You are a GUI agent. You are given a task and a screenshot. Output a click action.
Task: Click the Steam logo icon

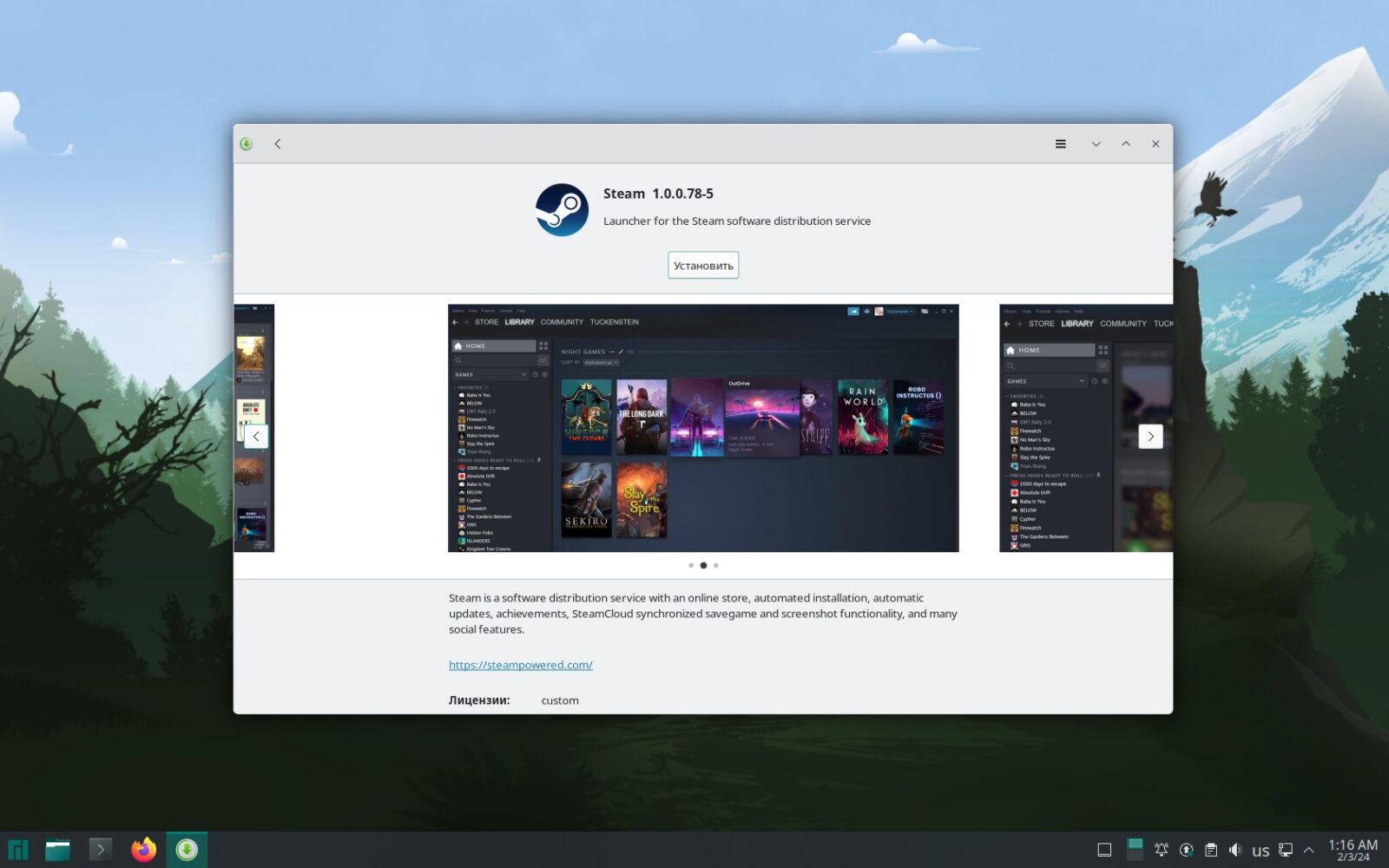tap(562, 209)
